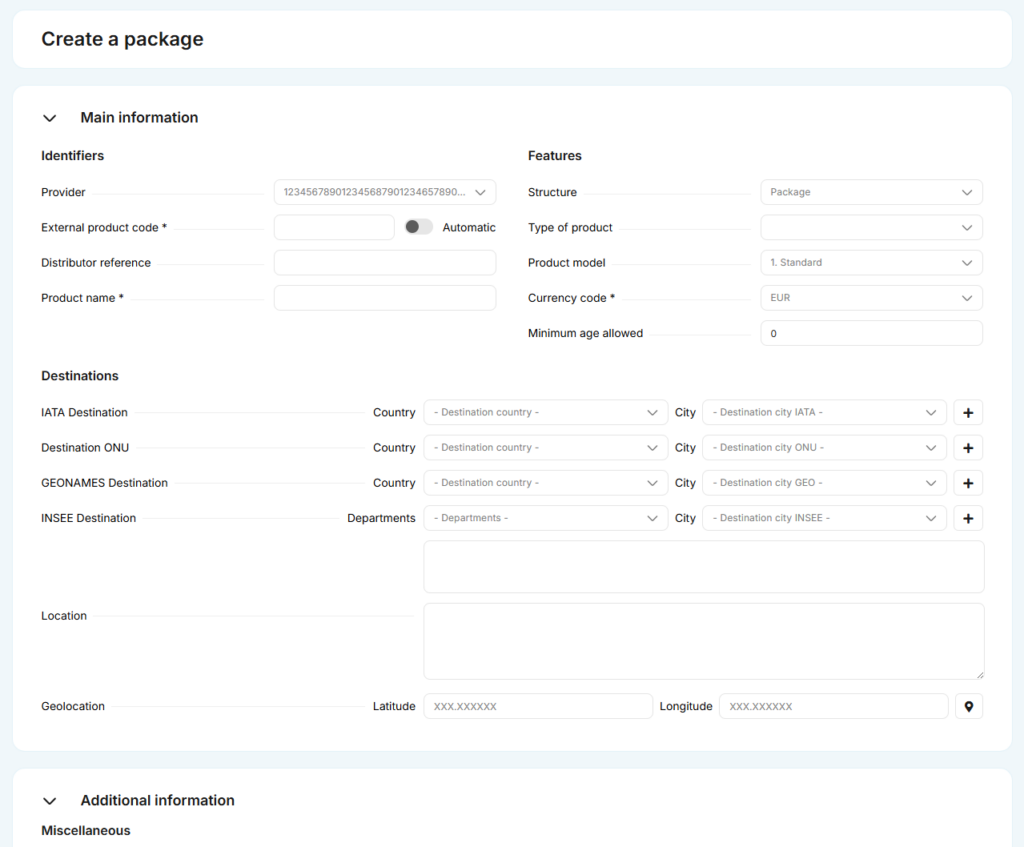The width and height of the screenshot is (1024, 847).
Task: Click the map pin geolocation icon
Action: 968,706
